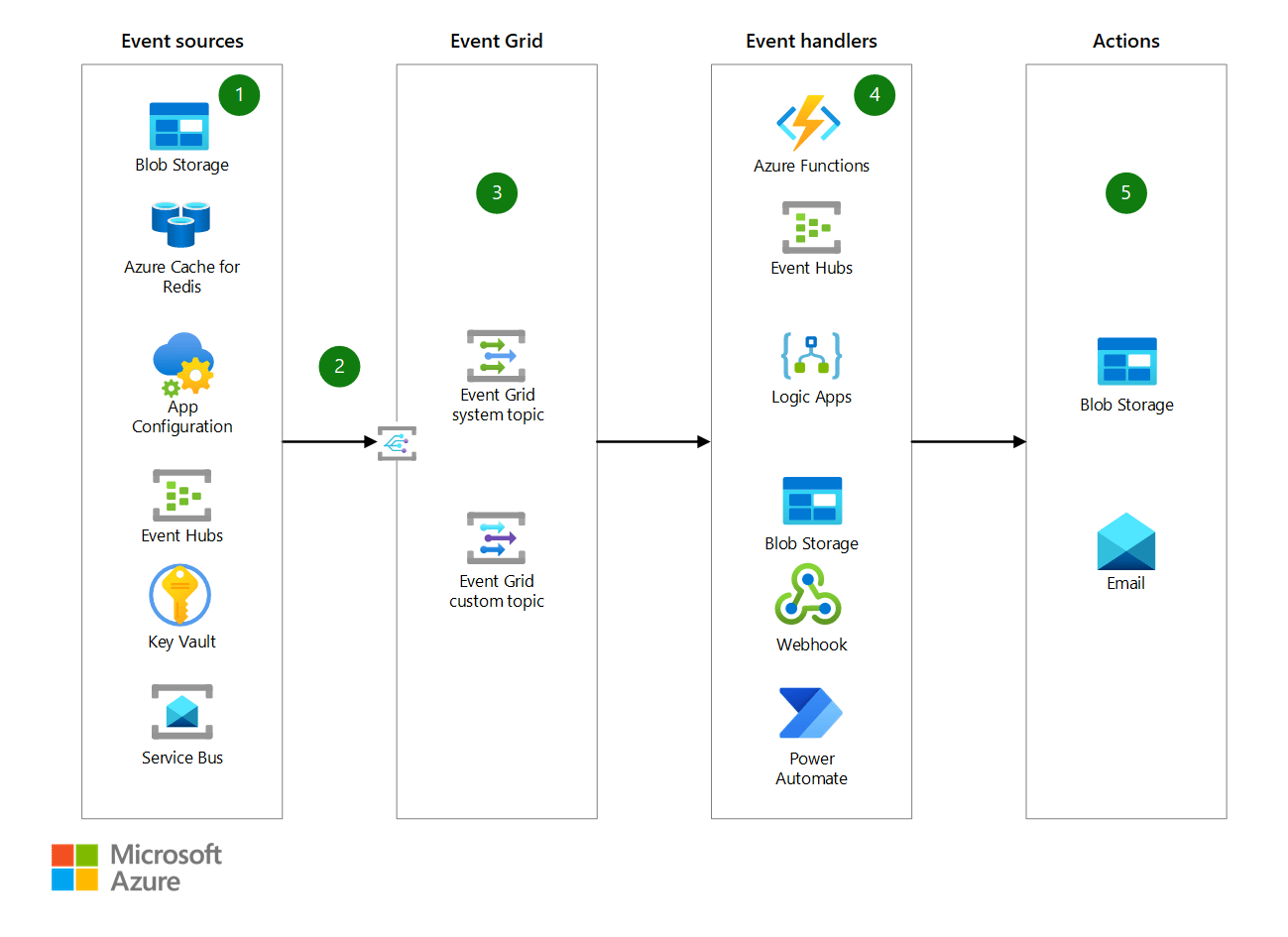
Task: Click the Microsoft Azure logo
Action: click(137, 865)
